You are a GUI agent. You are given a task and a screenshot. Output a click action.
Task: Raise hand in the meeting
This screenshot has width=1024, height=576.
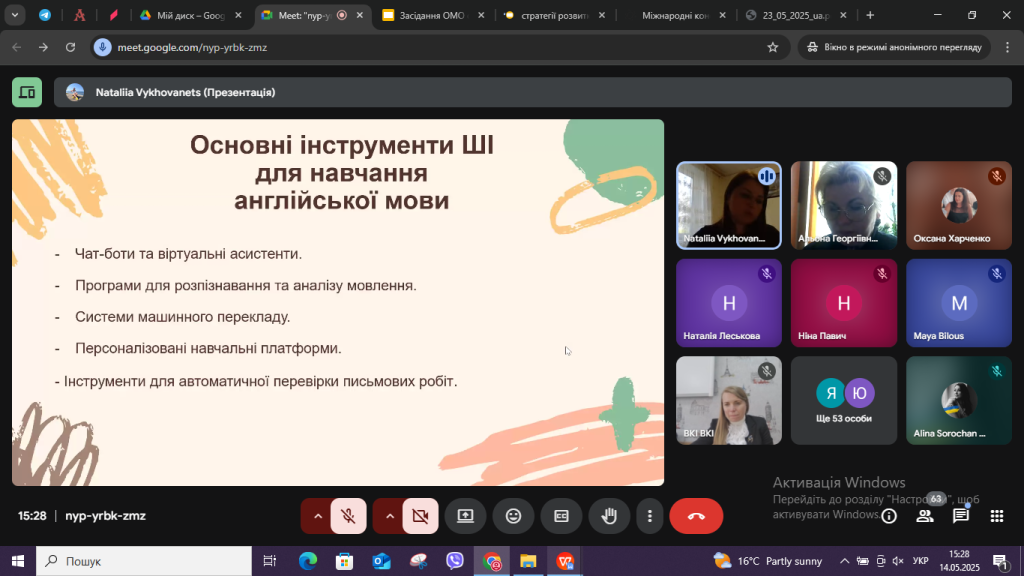(609, 516)
